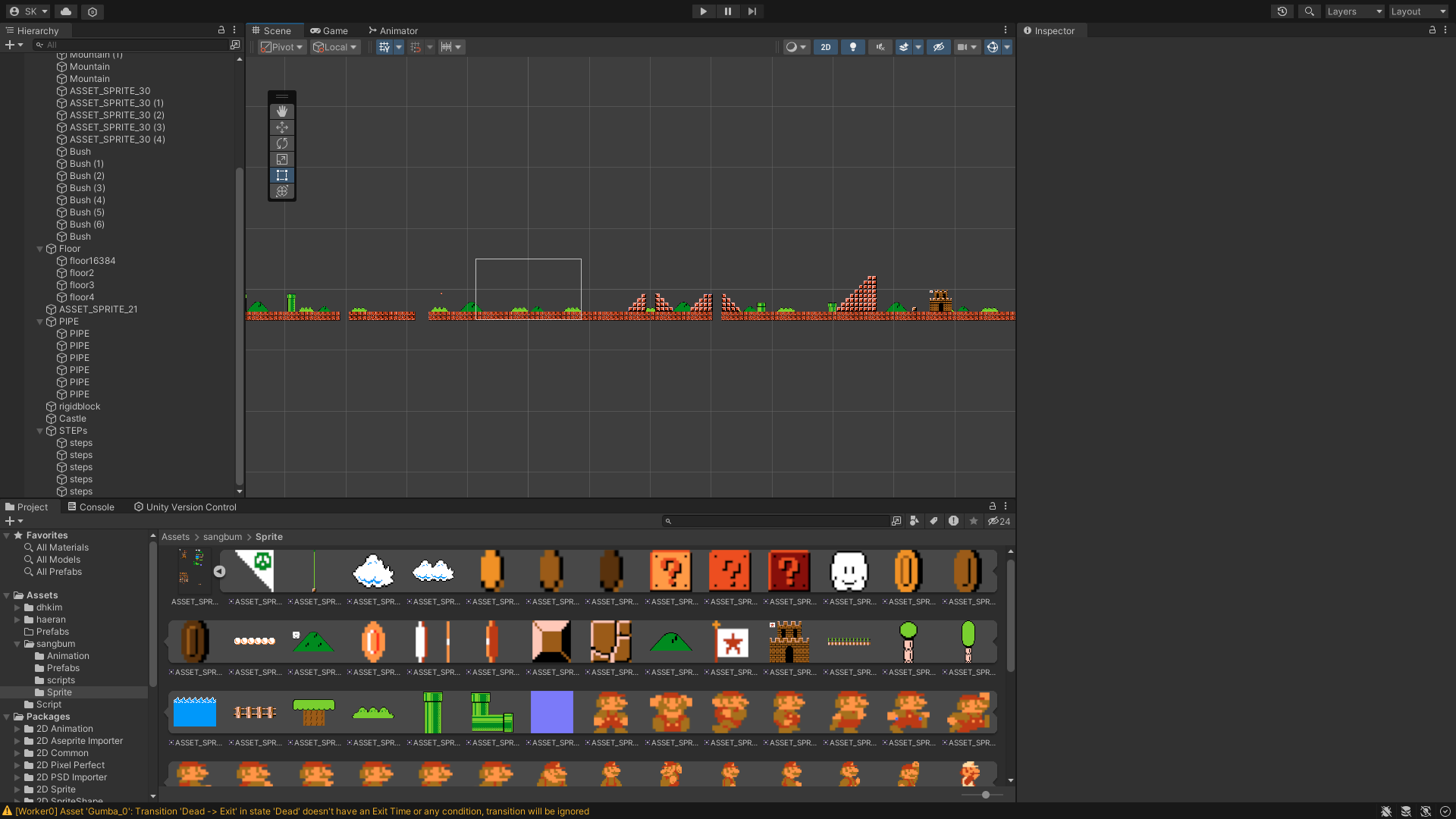Click the Pause button
The image size is (1456, 819).
[x=727, y=11]
